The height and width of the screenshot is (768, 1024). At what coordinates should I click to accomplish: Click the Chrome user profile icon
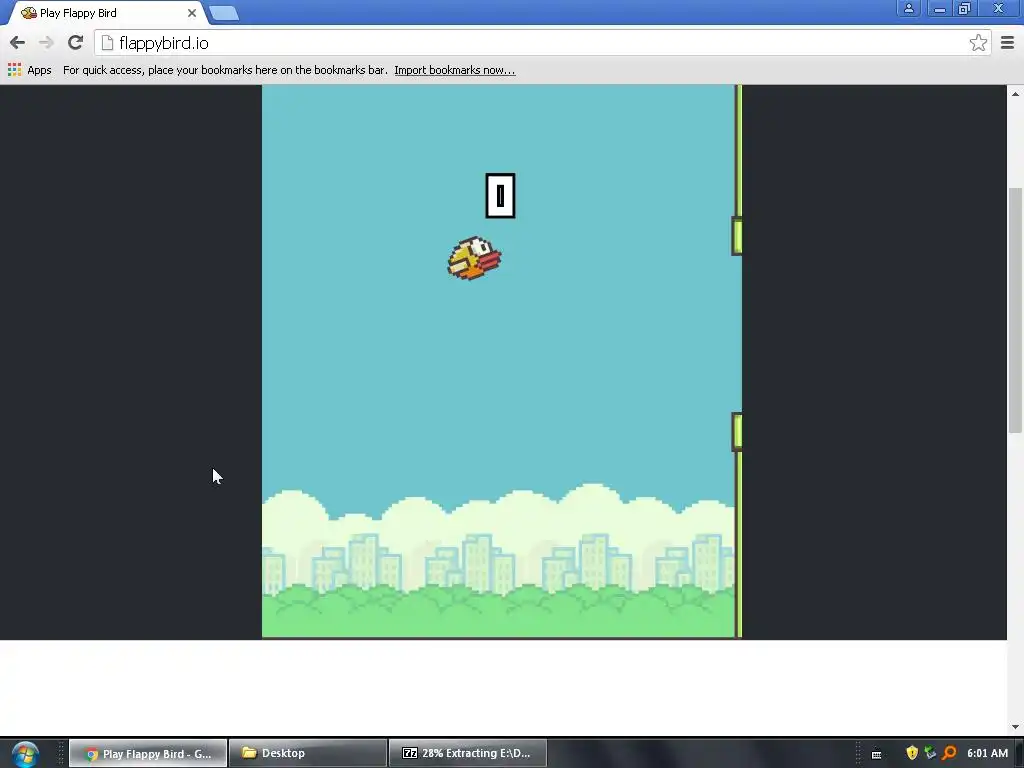(x=908, y=8)
